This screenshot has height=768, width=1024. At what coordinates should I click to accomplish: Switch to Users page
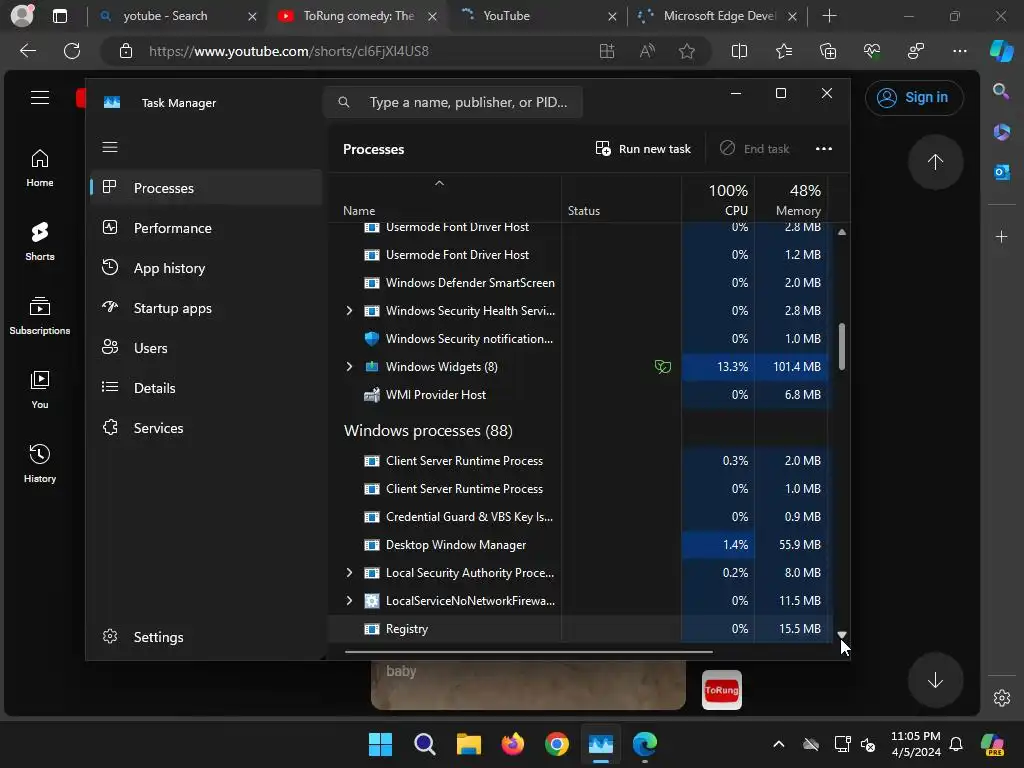(x=206, y=348)
